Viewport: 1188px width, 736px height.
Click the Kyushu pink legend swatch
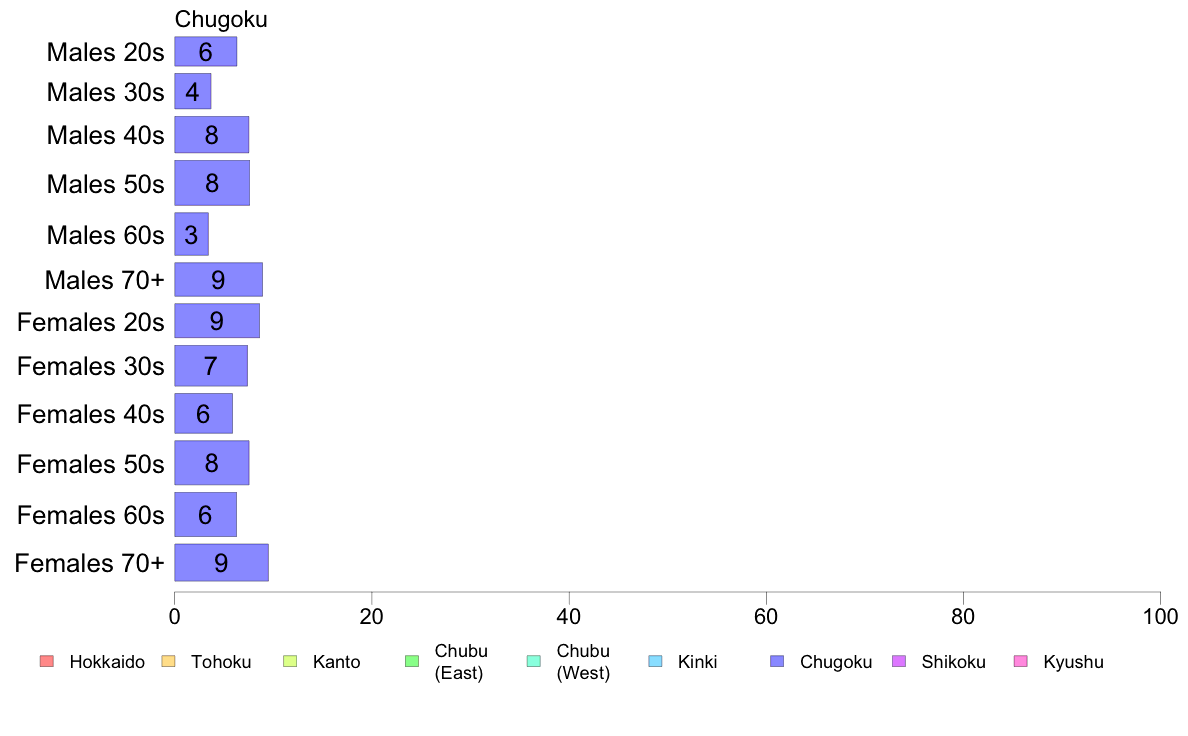point(1021,661)
